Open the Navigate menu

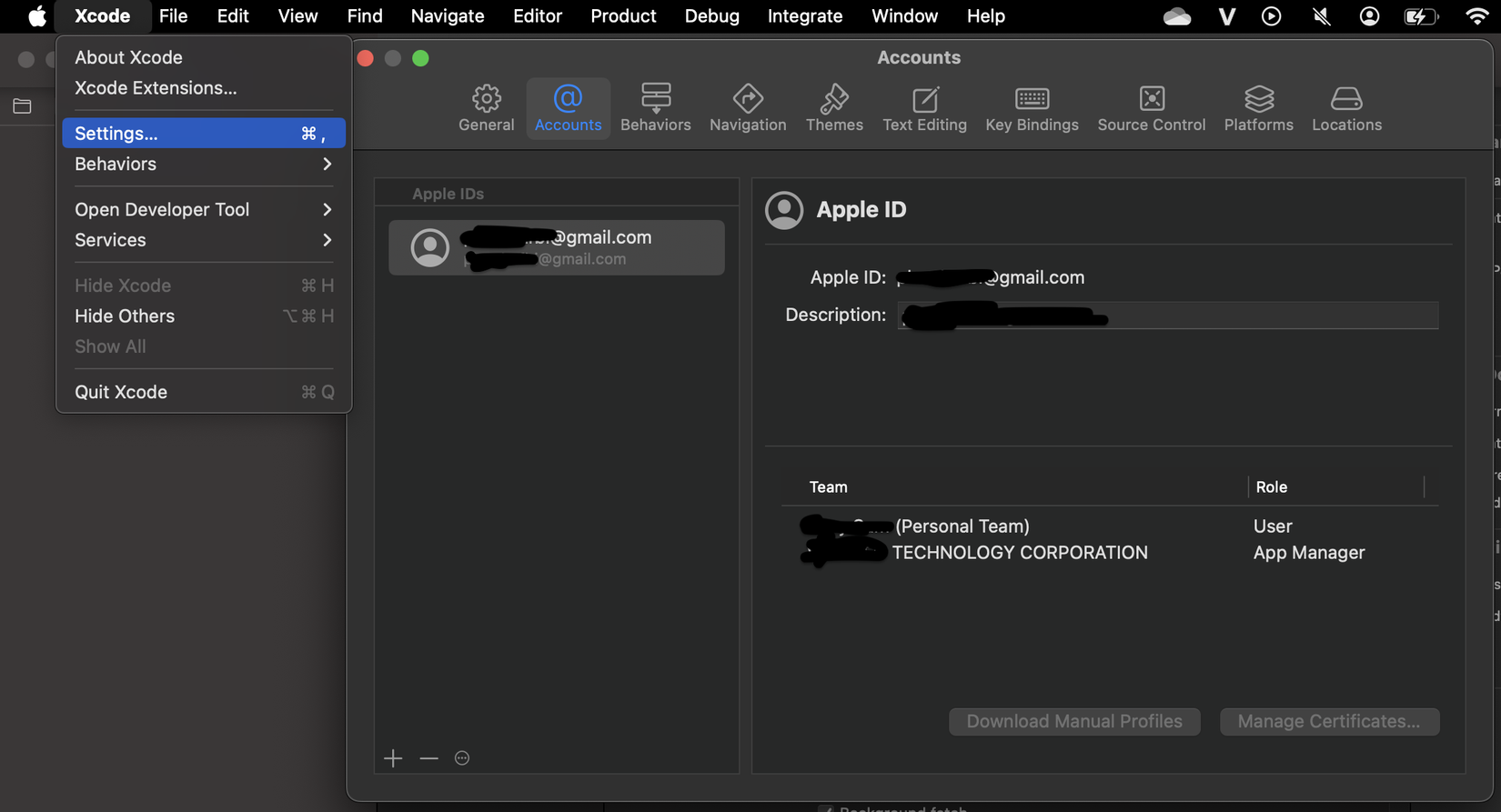pos(448,16)
